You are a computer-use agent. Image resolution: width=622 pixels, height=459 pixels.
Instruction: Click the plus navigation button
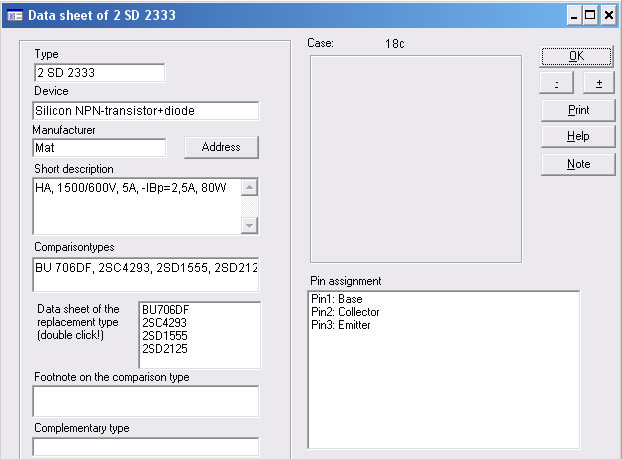(599, 83)
